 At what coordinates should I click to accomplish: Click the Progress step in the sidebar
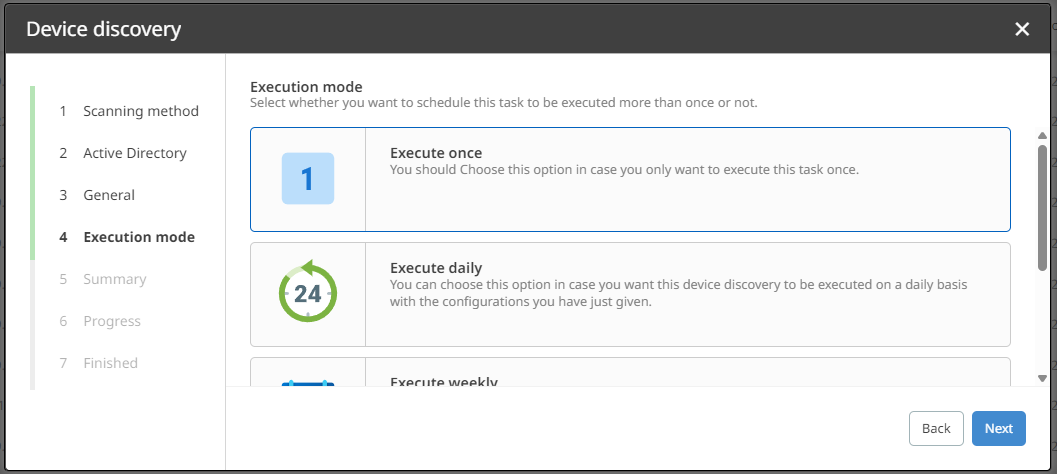coord(111,321)
